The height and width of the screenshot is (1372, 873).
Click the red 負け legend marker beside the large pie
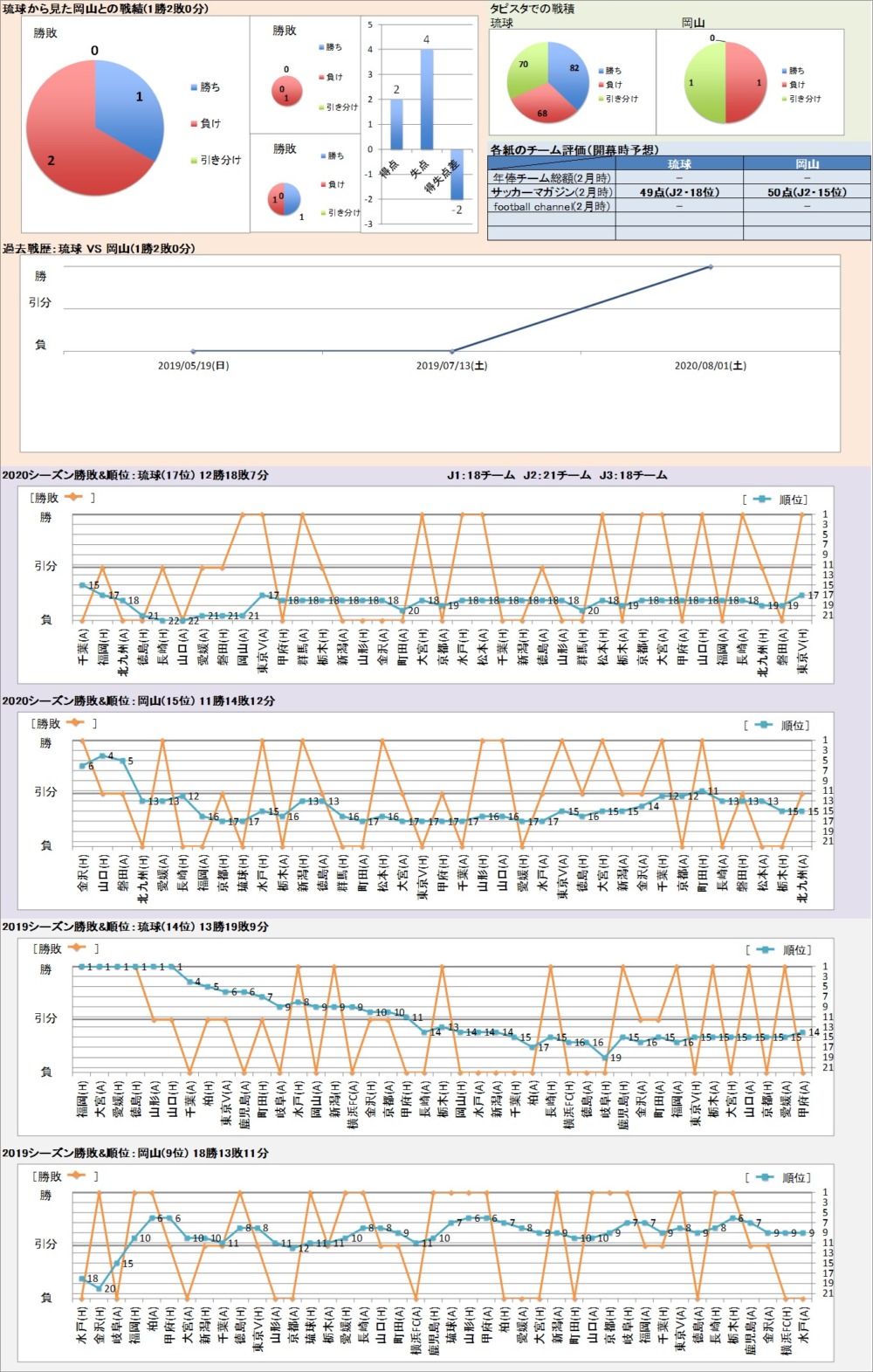pyautogui.click(x=194, y=124)
